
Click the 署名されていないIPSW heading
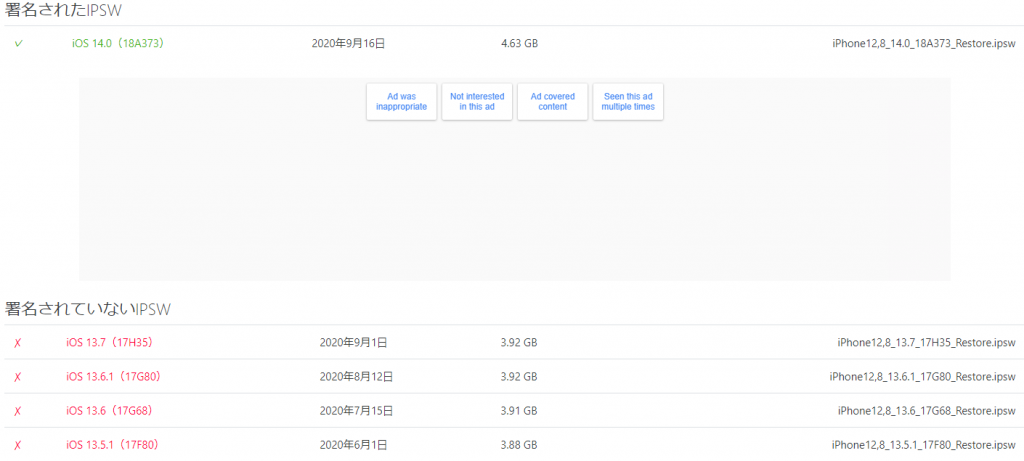88,309
